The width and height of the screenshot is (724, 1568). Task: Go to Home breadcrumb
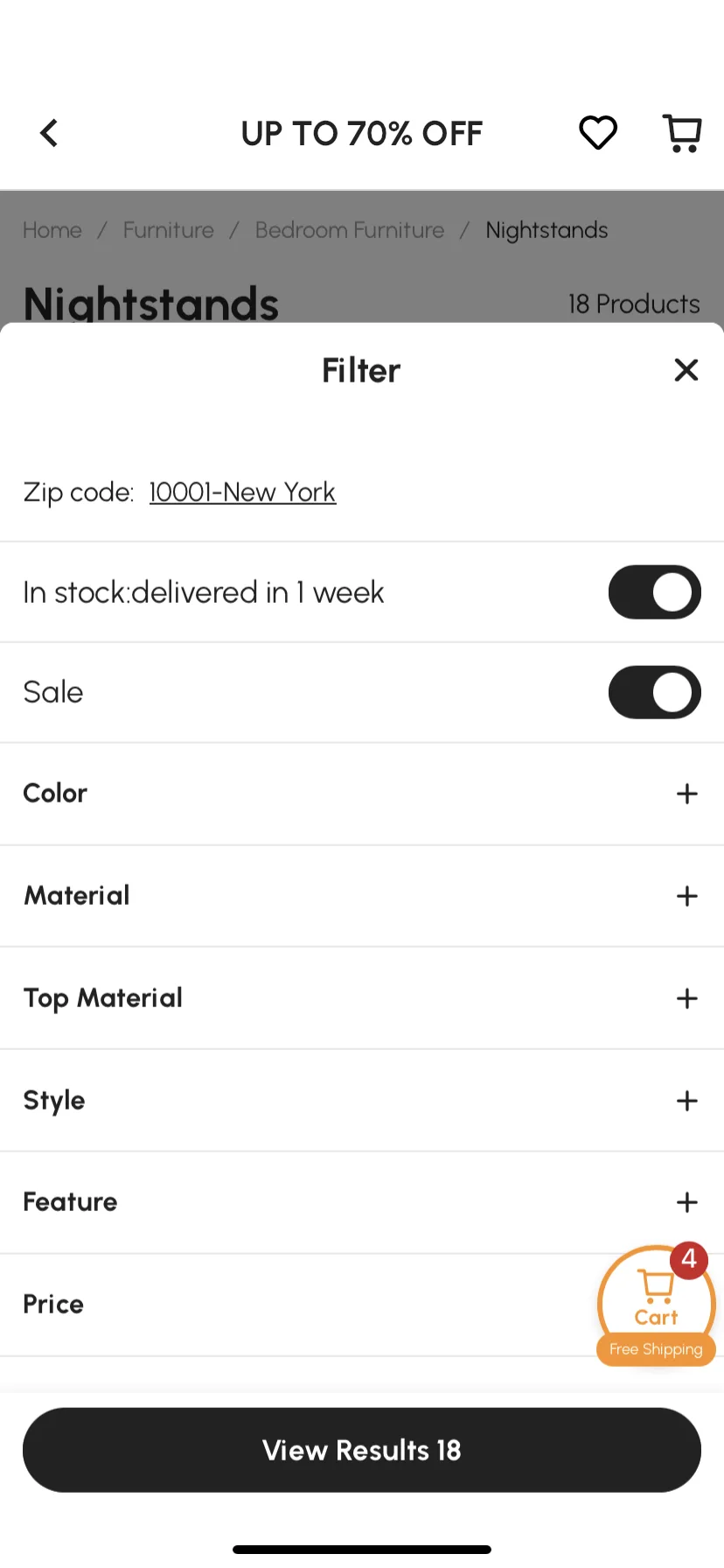coord(52,230)
